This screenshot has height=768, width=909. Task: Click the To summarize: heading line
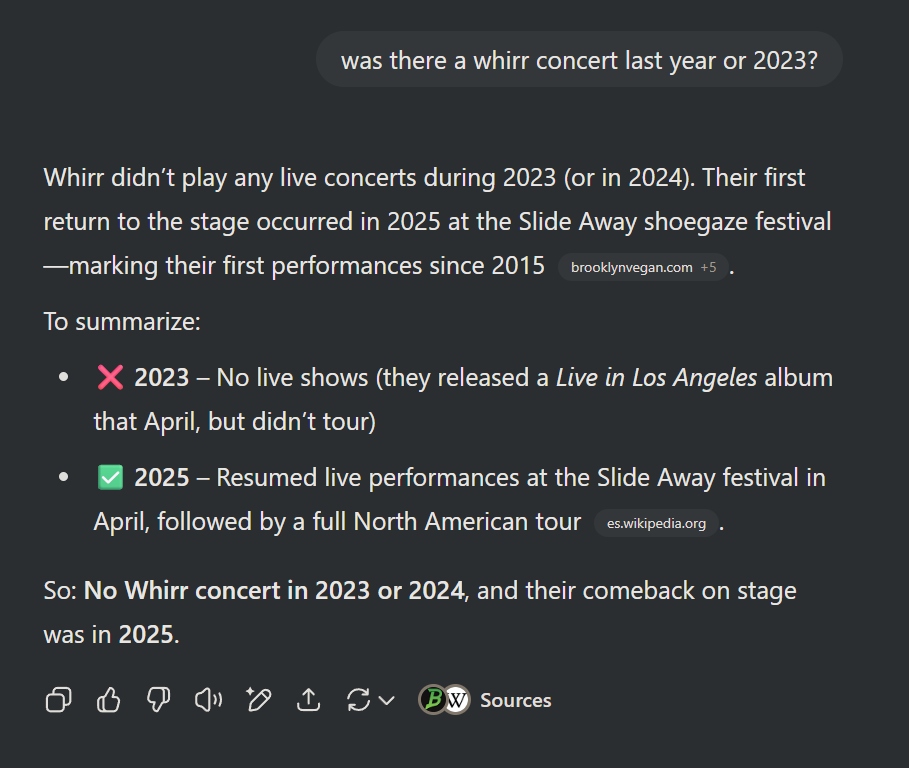tap(122, 322)
